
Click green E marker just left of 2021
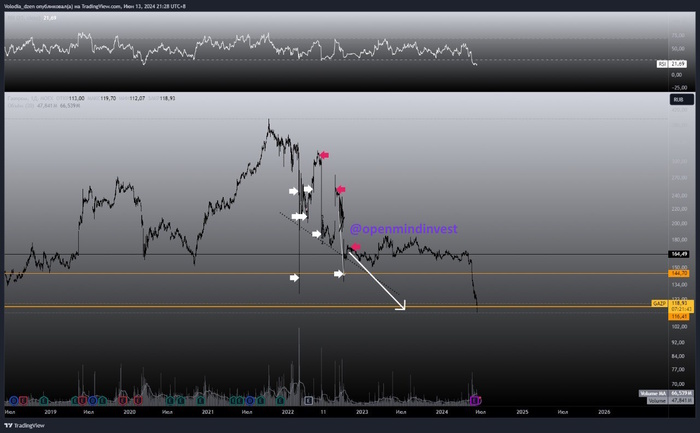click(201, 400)
